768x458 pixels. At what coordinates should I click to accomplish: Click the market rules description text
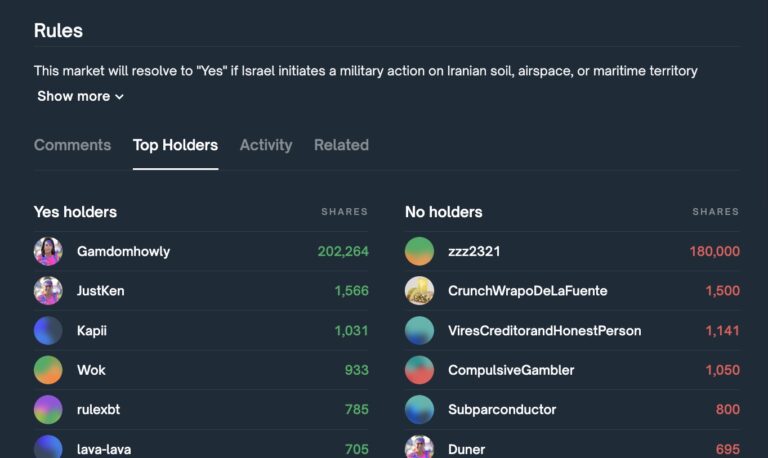coord(365,71)
